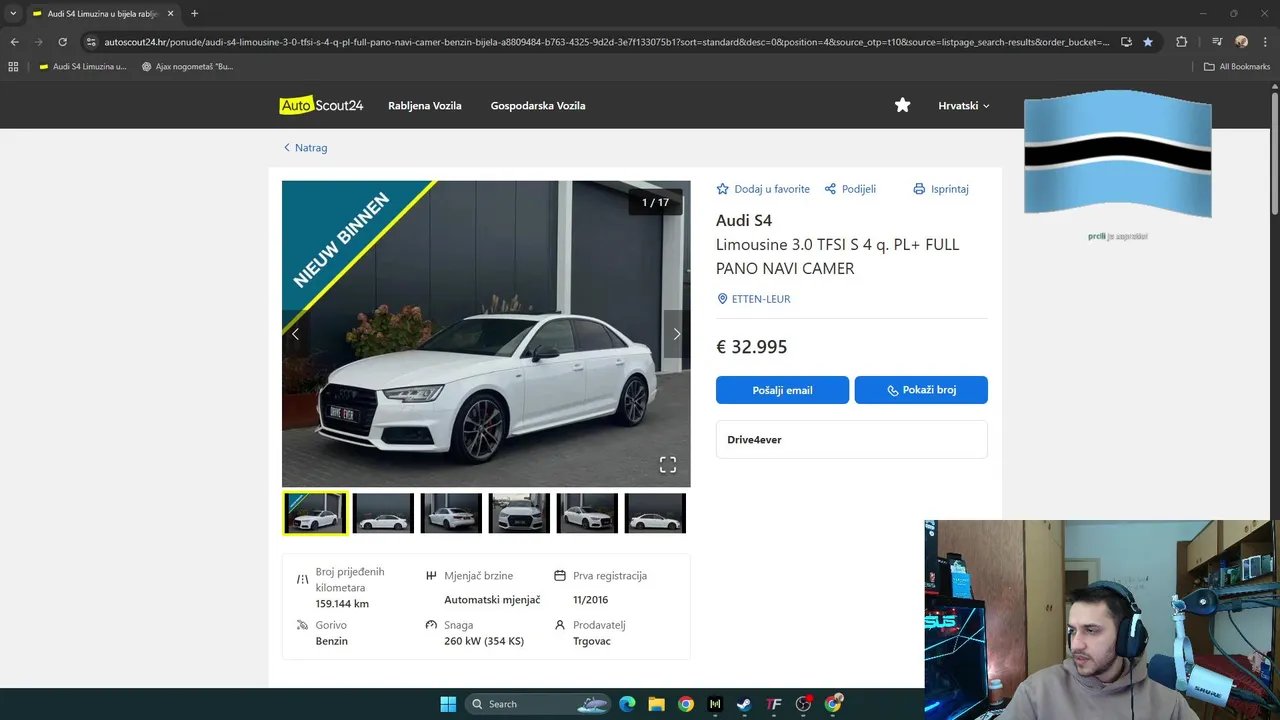Image resolution: width=1280 pixels, height=720 pixels.
Task: Open File Explorer from taskbar
Action: pos(656,704)
